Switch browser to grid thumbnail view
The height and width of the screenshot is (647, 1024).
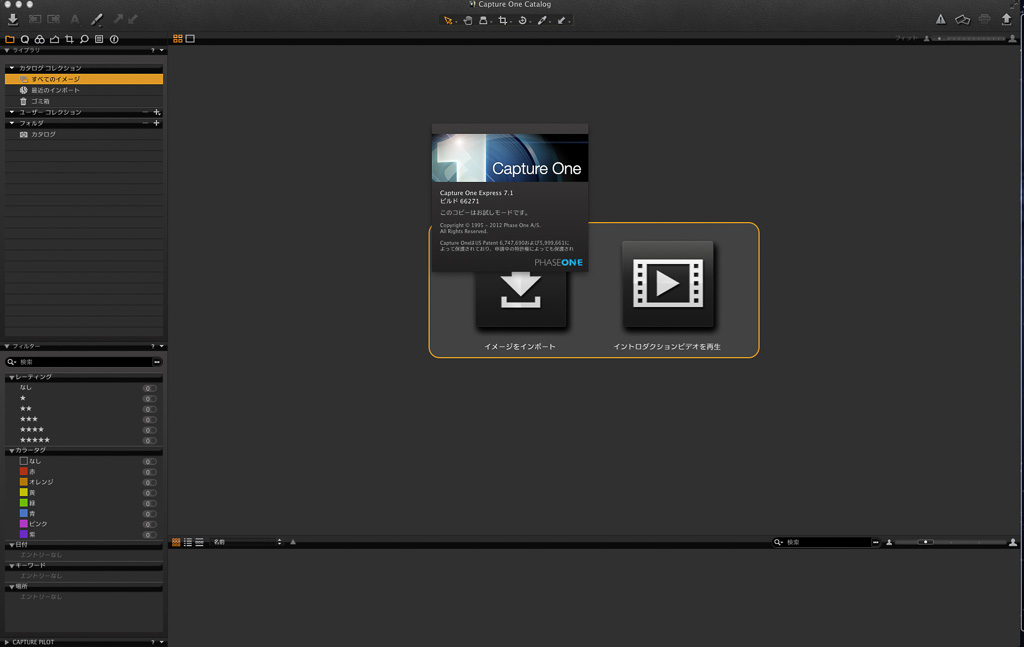coord(176,542)
